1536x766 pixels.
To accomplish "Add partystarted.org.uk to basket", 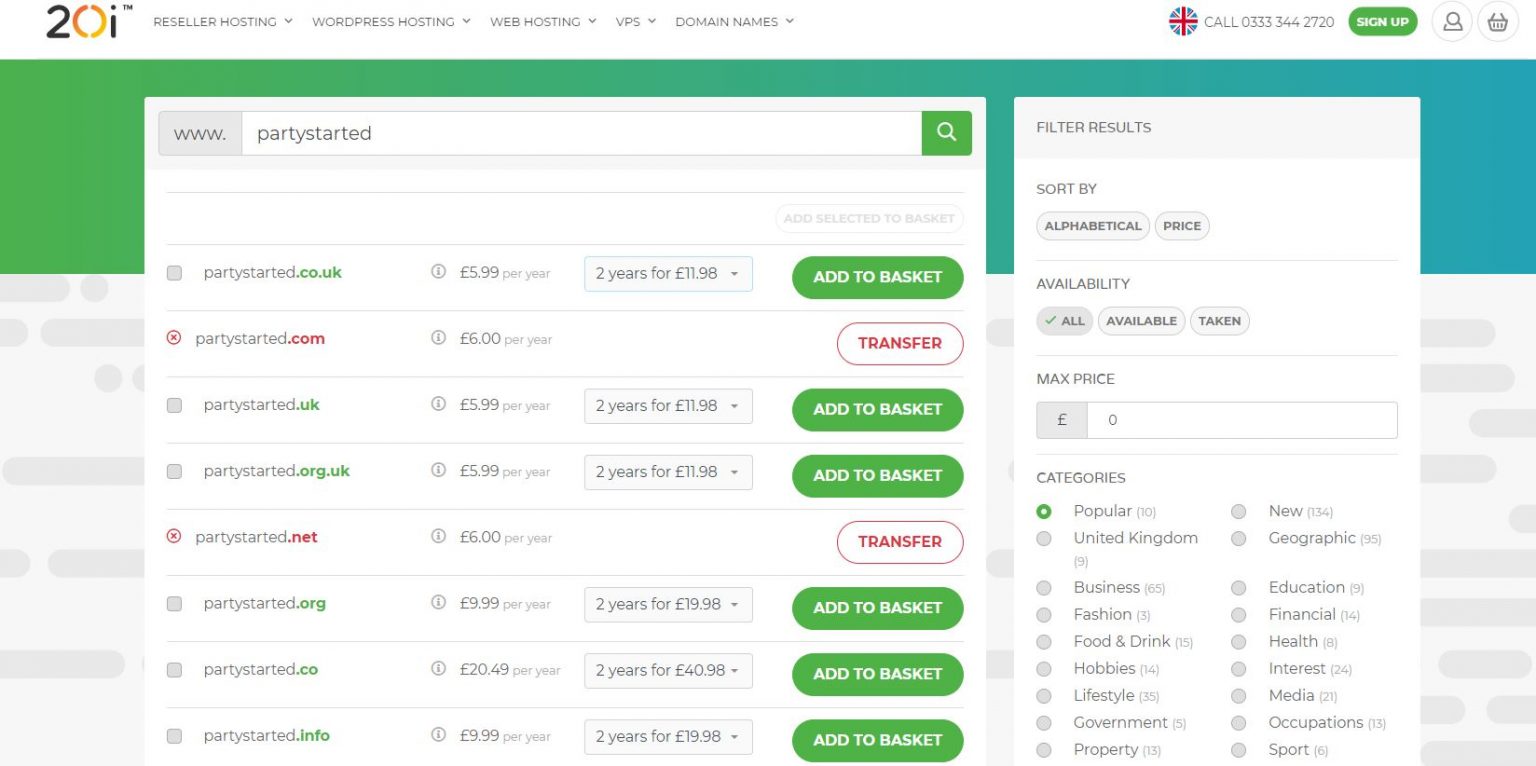I will pos(877,476).
